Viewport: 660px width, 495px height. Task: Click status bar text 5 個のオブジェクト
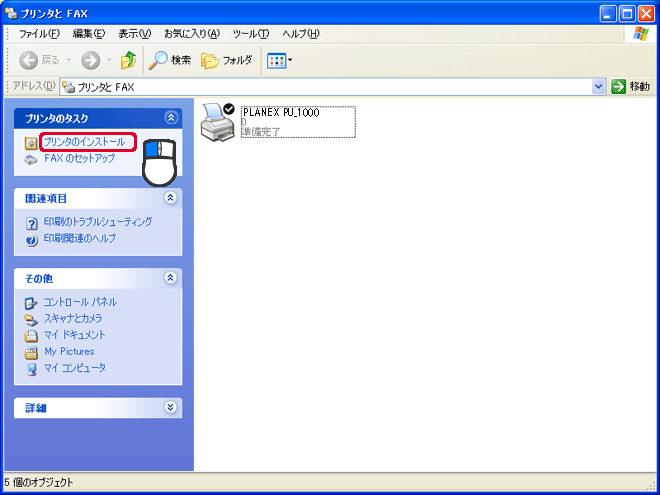[x=39, y=482]
